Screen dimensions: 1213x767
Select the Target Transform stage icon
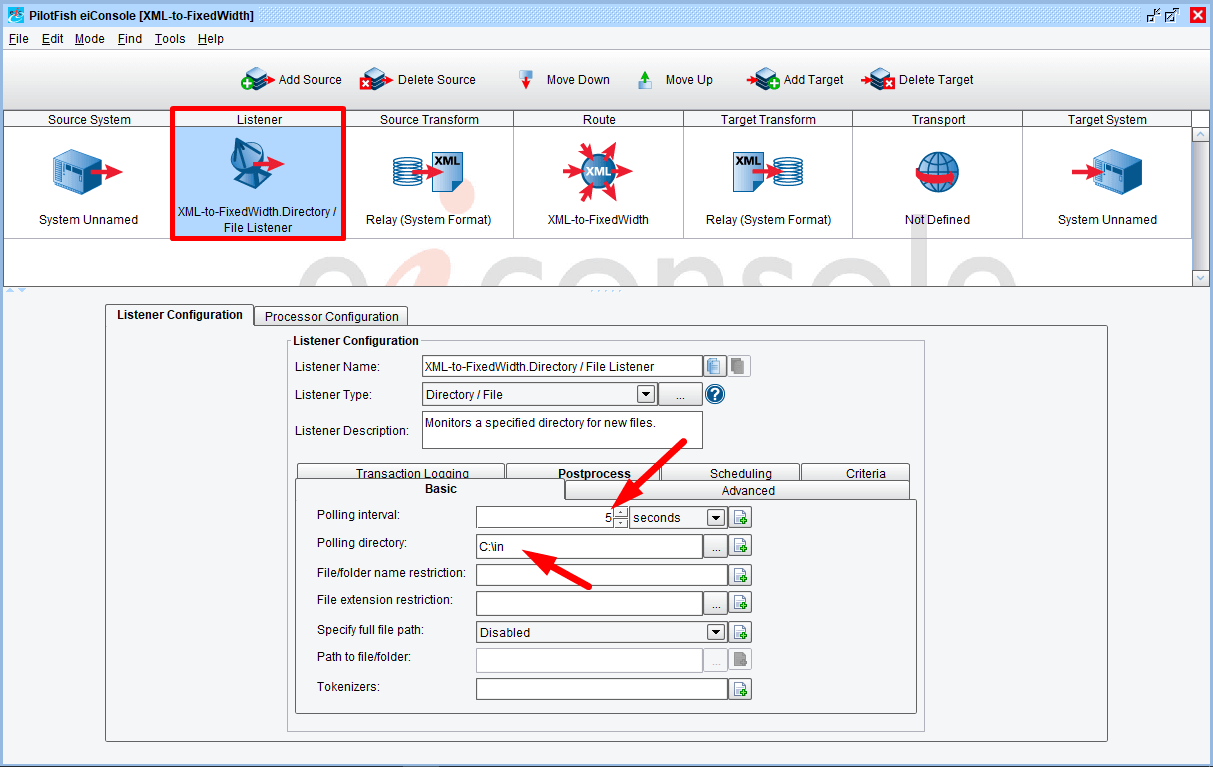[x=768, y=172]
